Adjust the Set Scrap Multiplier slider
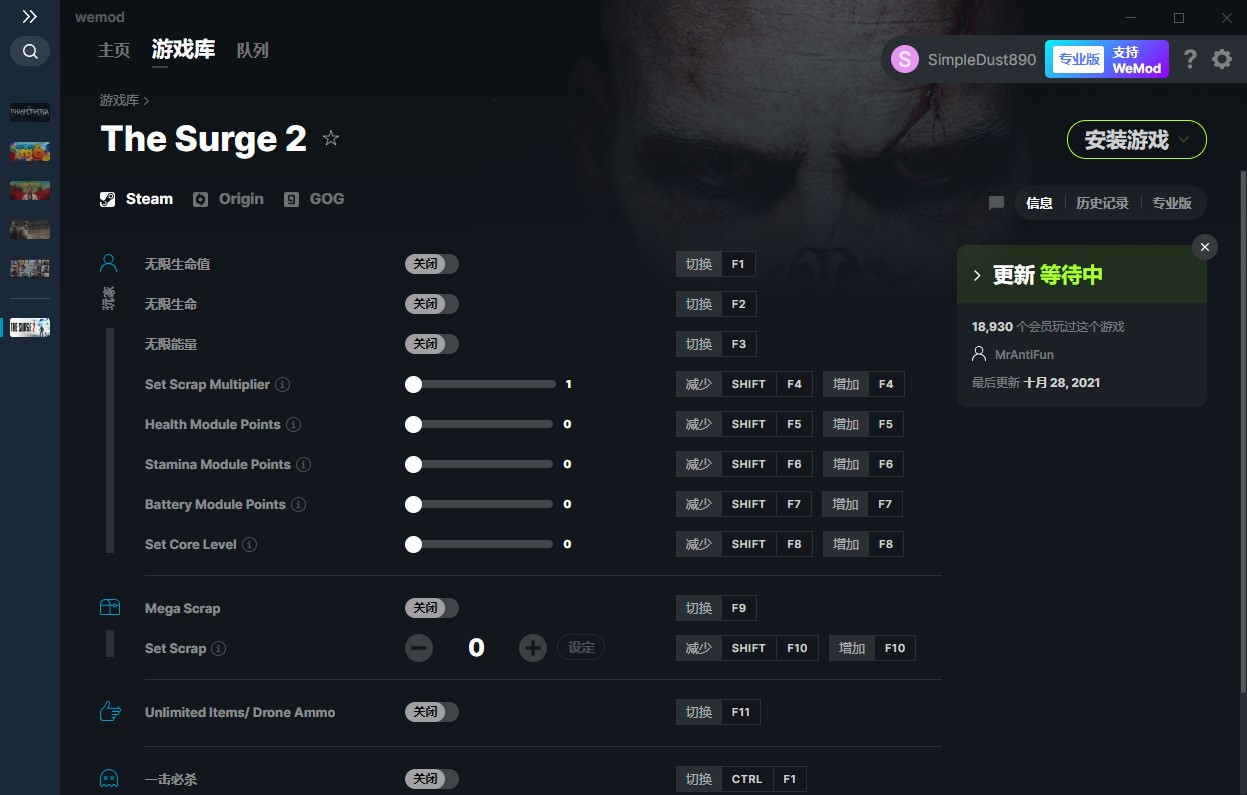1247x795 pixels. (480, 384)
